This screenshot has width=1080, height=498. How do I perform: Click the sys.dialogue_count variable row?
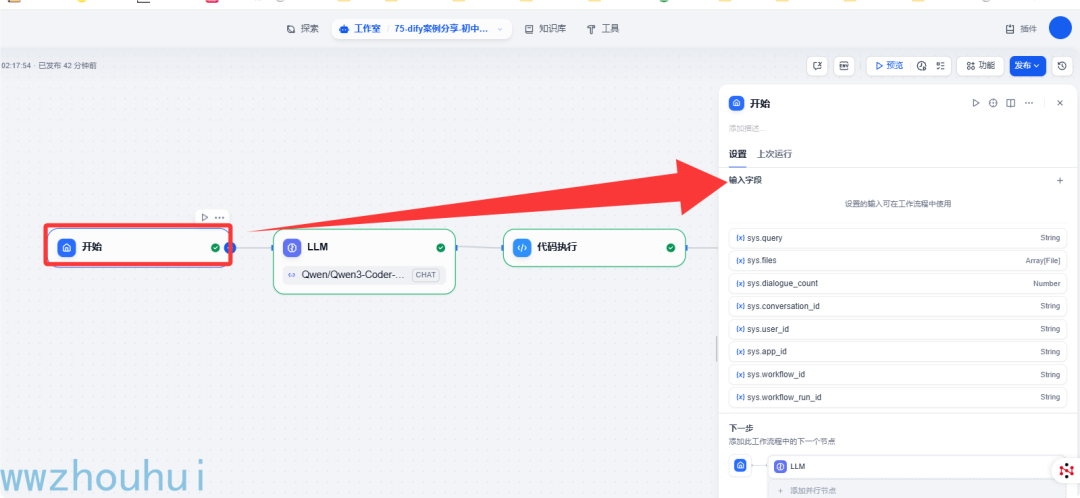point(897,283)
